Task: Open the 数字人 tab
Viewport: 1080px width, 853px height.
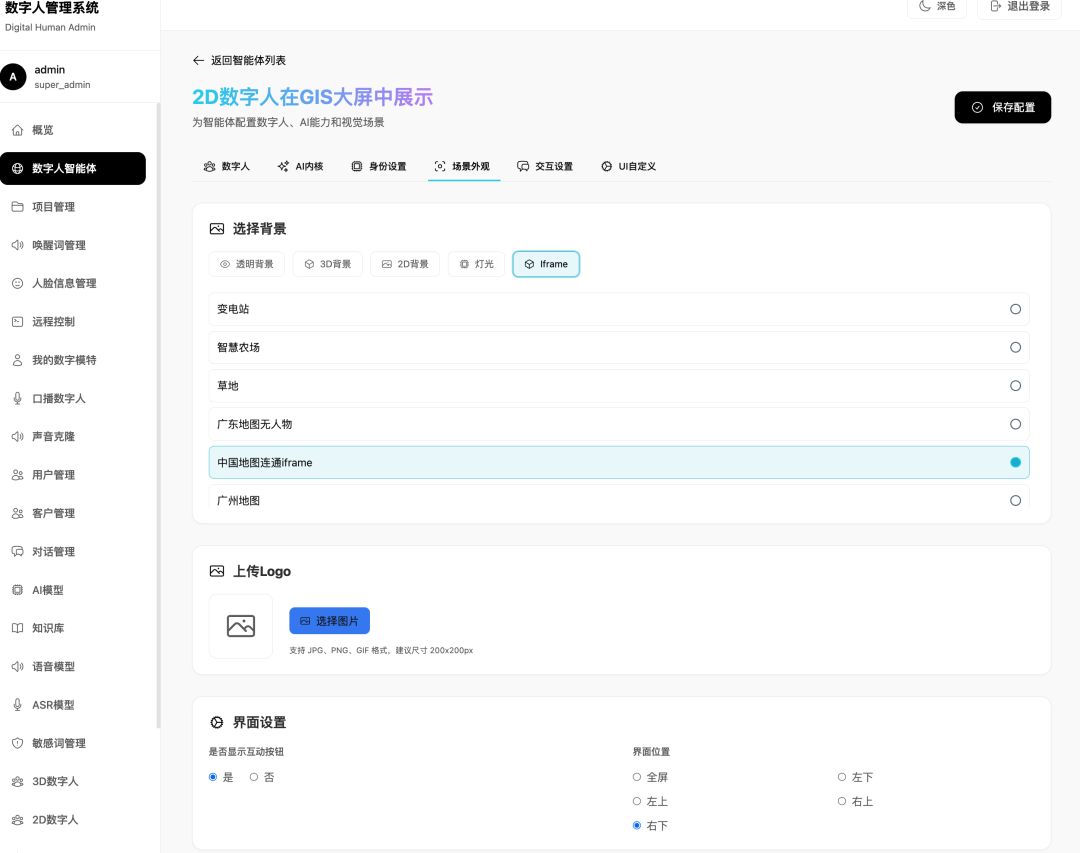Action: [x=227, y=167]
